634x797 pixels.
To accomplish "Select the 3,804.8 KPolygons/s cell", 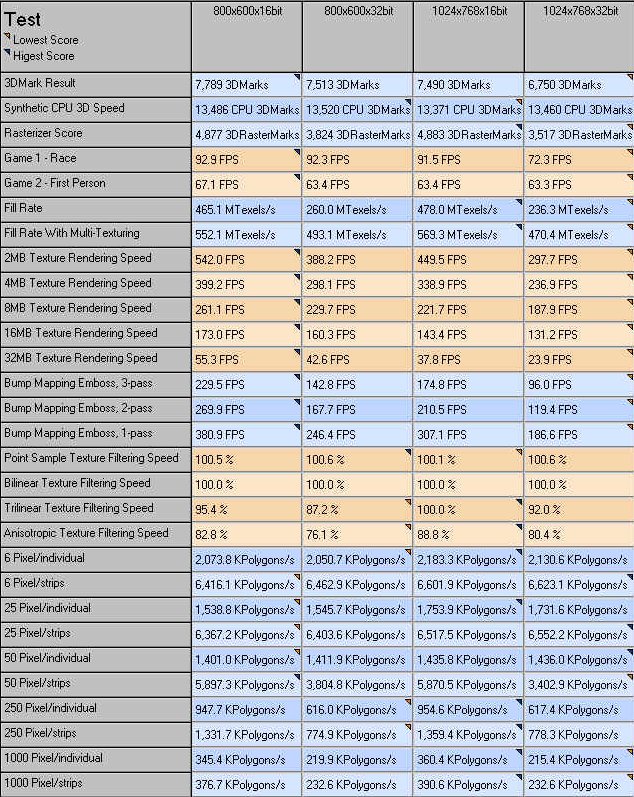I will coord(357,685).
